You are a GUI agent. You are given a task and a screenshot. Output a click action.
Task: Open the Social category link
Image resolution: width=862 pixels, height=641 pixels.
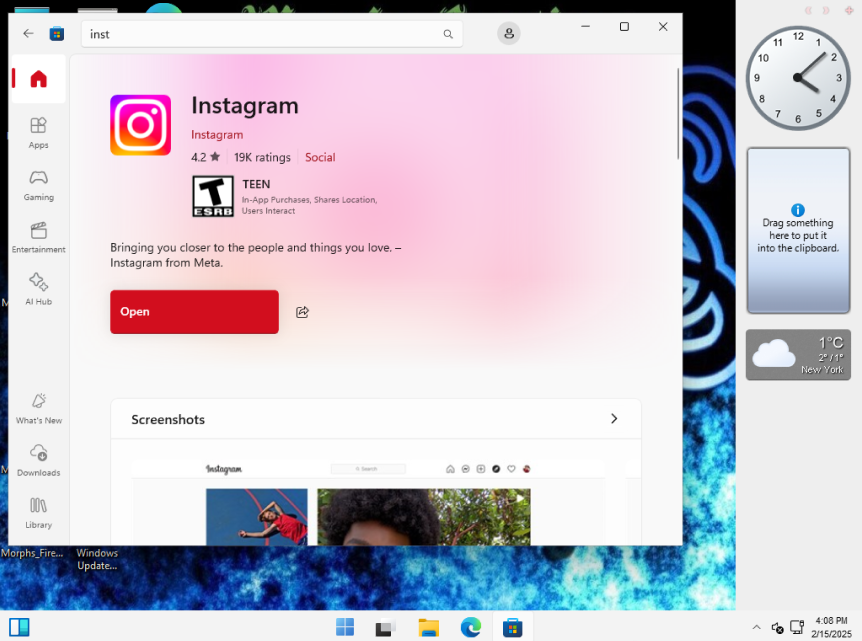click(320, 157)
